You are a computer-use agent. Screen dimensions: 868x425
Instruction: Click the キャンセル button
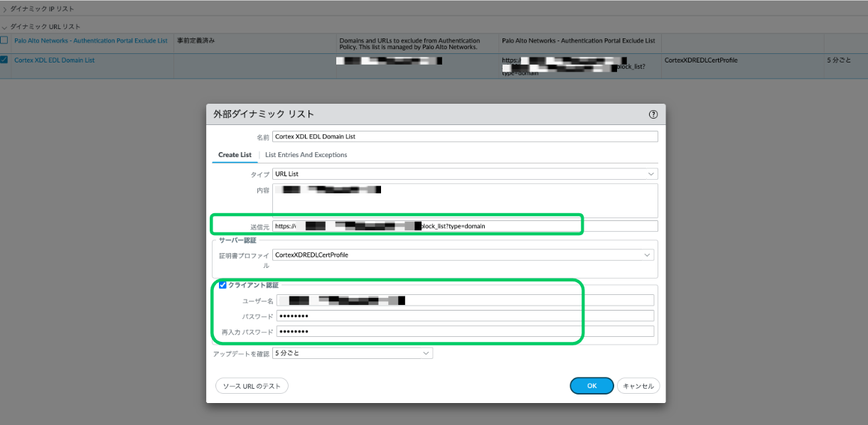coord(638,386)
